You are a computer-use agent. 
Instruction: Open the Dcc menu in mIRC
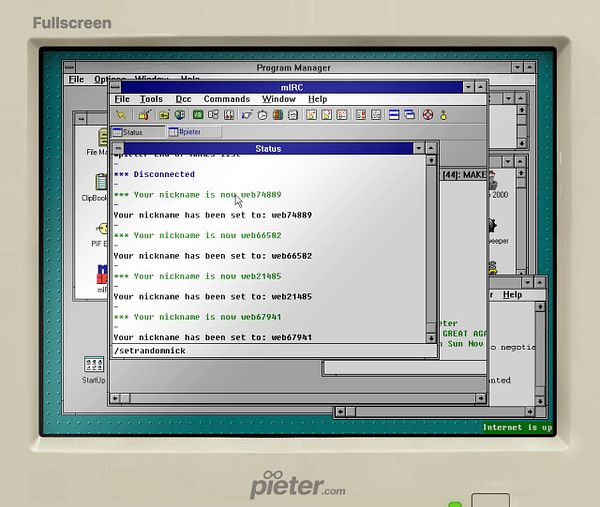pyautogui.click(x=183, y=99)
